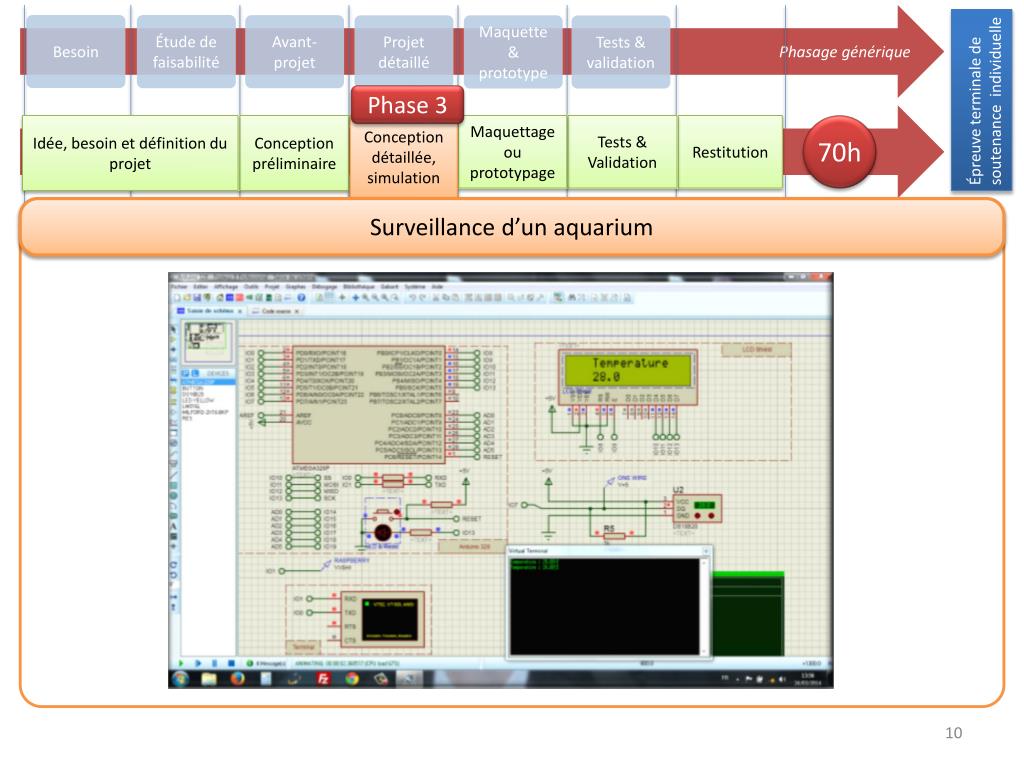Click the Conception détaillée, simulation box
Viewport: 1024px width, 768px height.
(404, 159)
